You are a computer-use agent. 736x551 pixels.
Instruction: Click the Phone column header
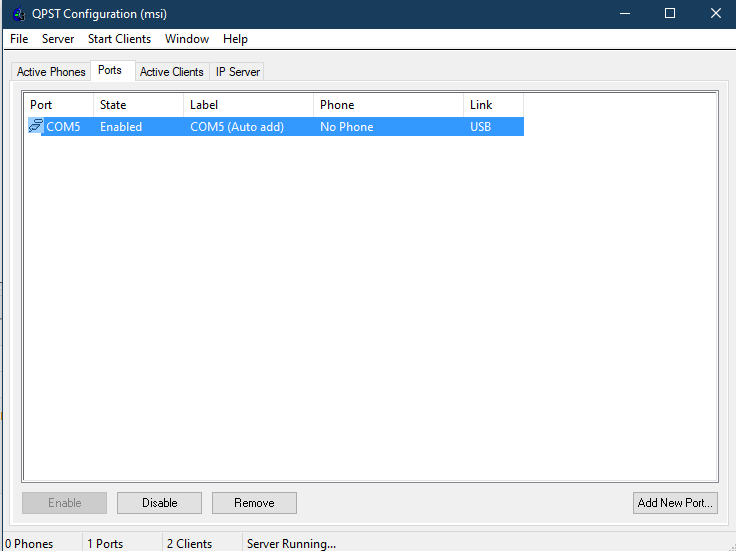click(388, 105)
